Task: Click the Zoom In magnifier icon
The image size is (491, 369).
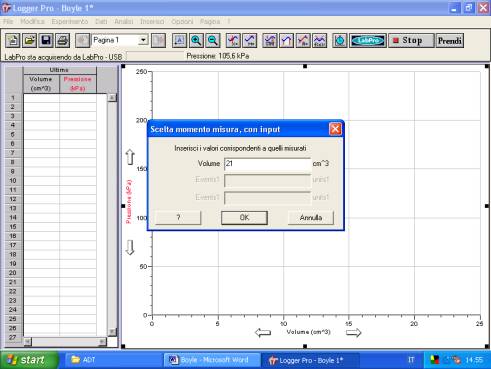Action: (x=196, y=41)
